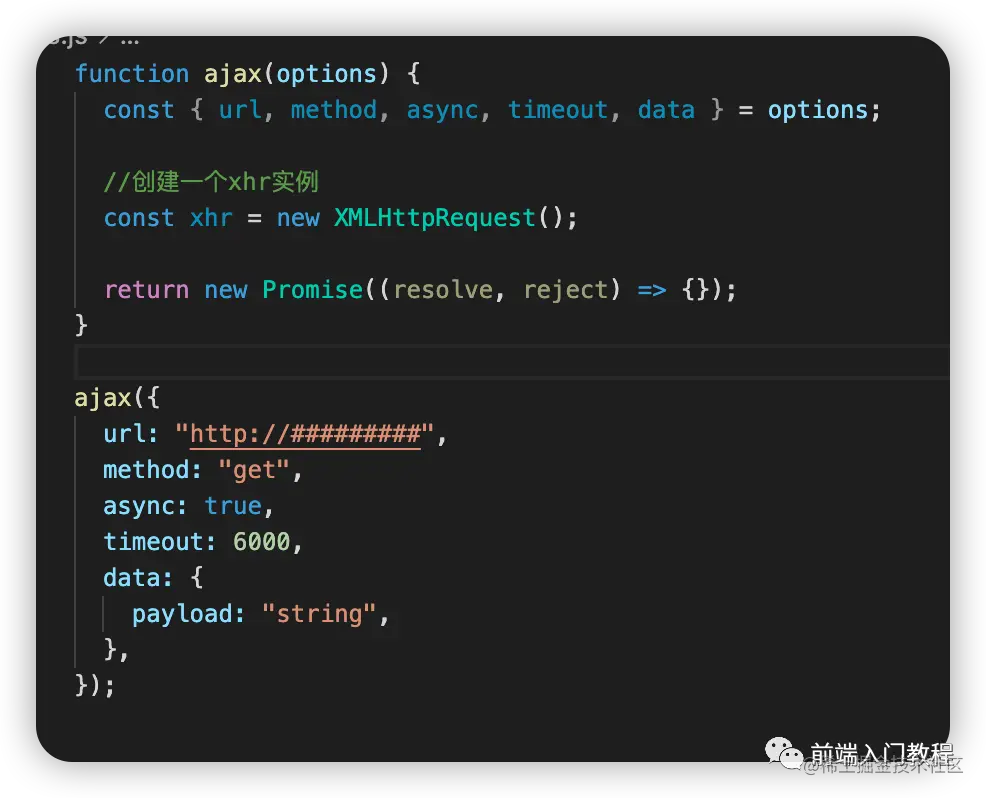This screenshot has height=798, width=986.
Task: Click the 'data' variable in the destructuring line
Action: click(x=666, y=110)
